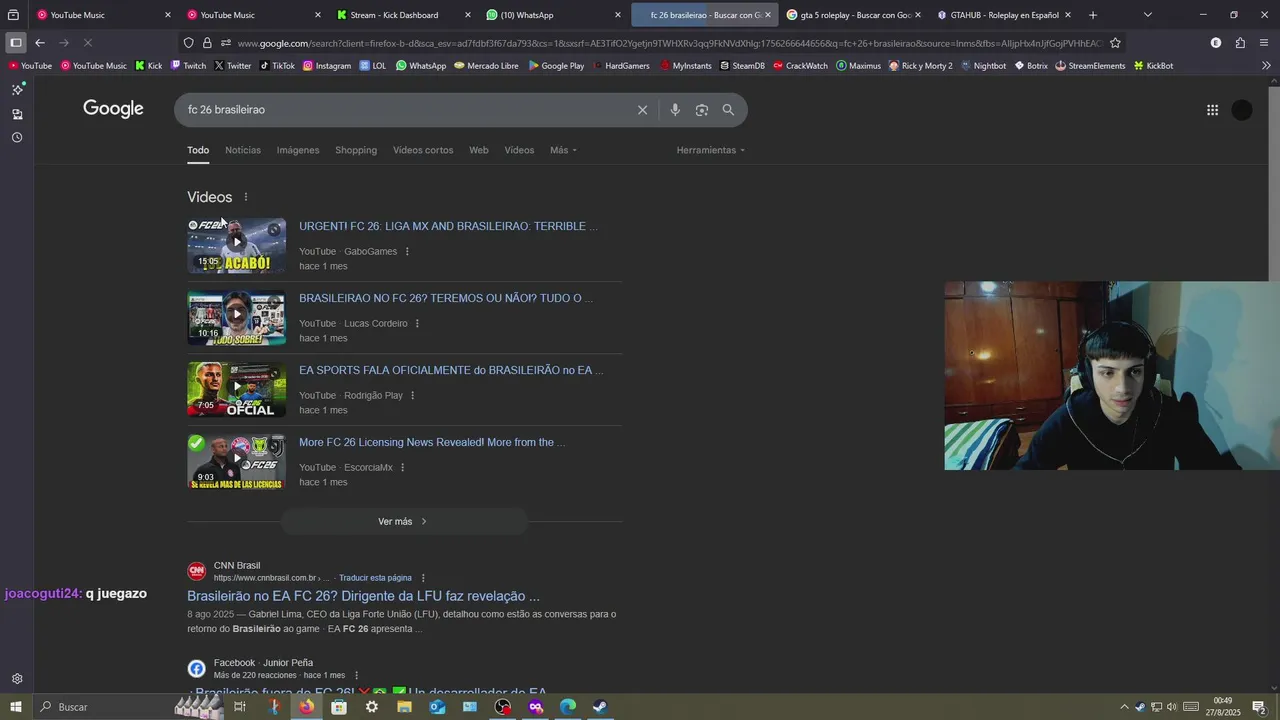The image size is (1280, 720).
Task: Switch to the Noticias results tab
Action: tap(243, 150)
